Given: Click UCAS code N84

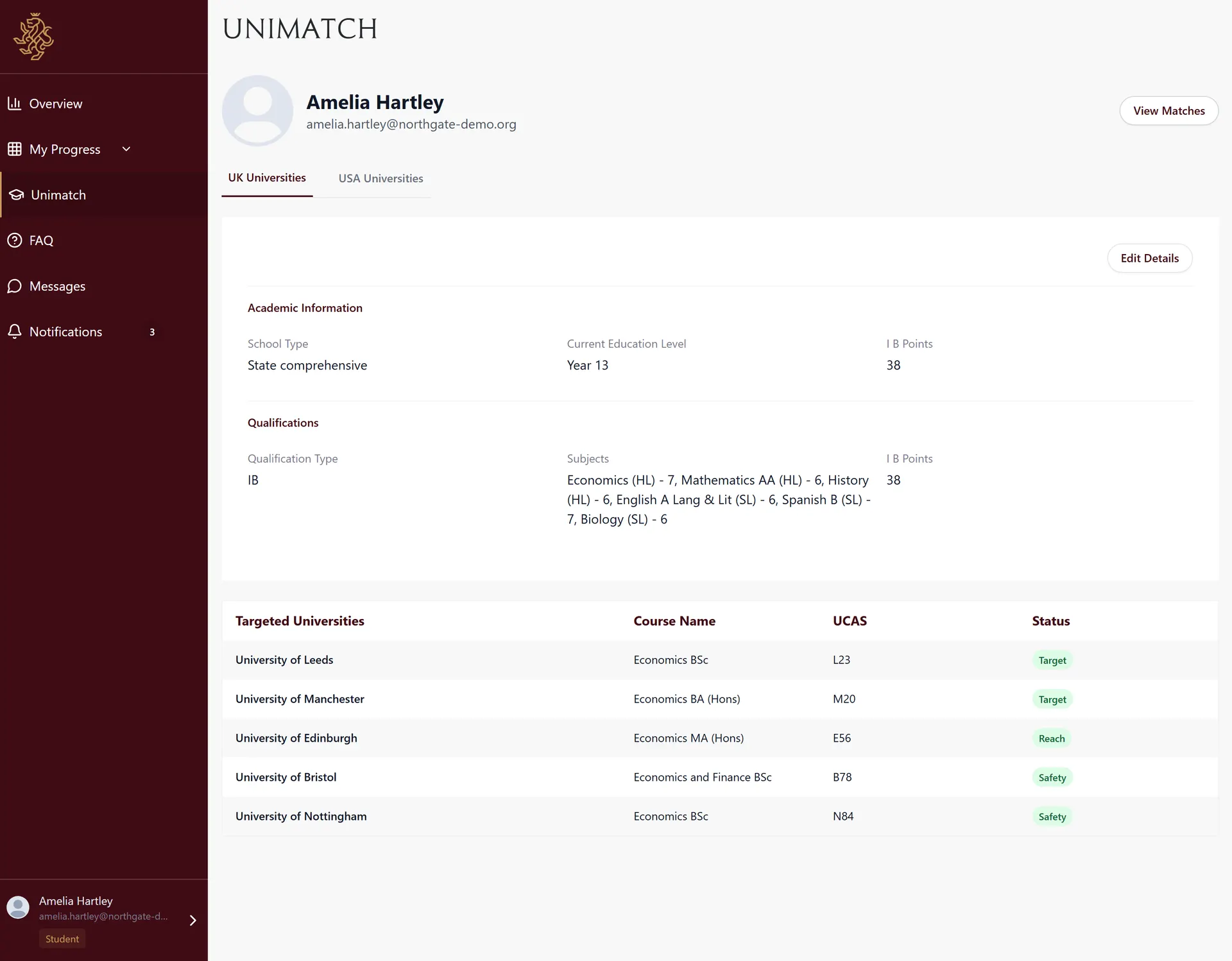Looking at the screenshot, I should (x=843, y=816).
